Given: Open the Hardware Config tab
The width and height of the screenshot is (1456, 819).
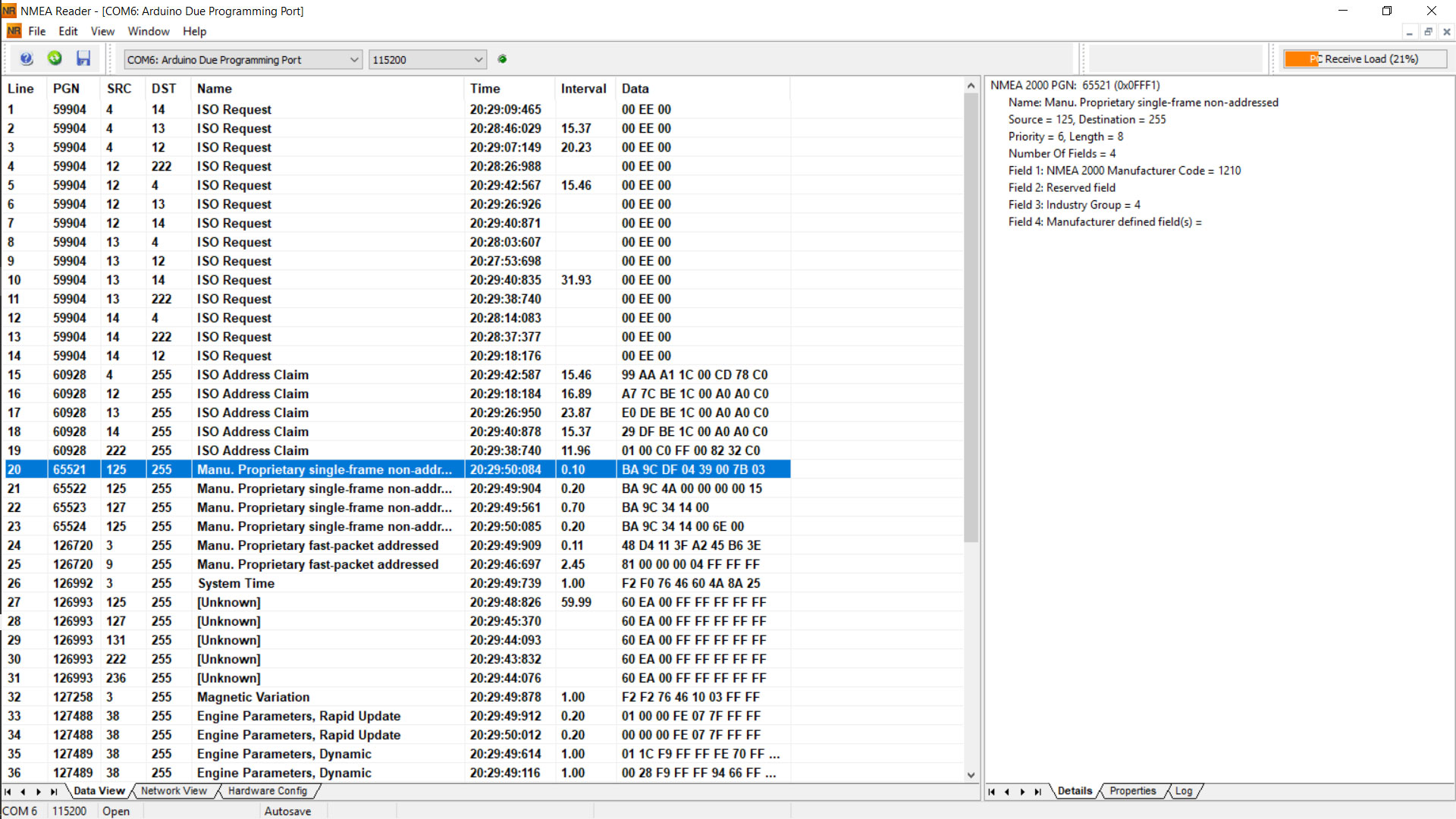Looking at the screenshot, I should 269,791.
